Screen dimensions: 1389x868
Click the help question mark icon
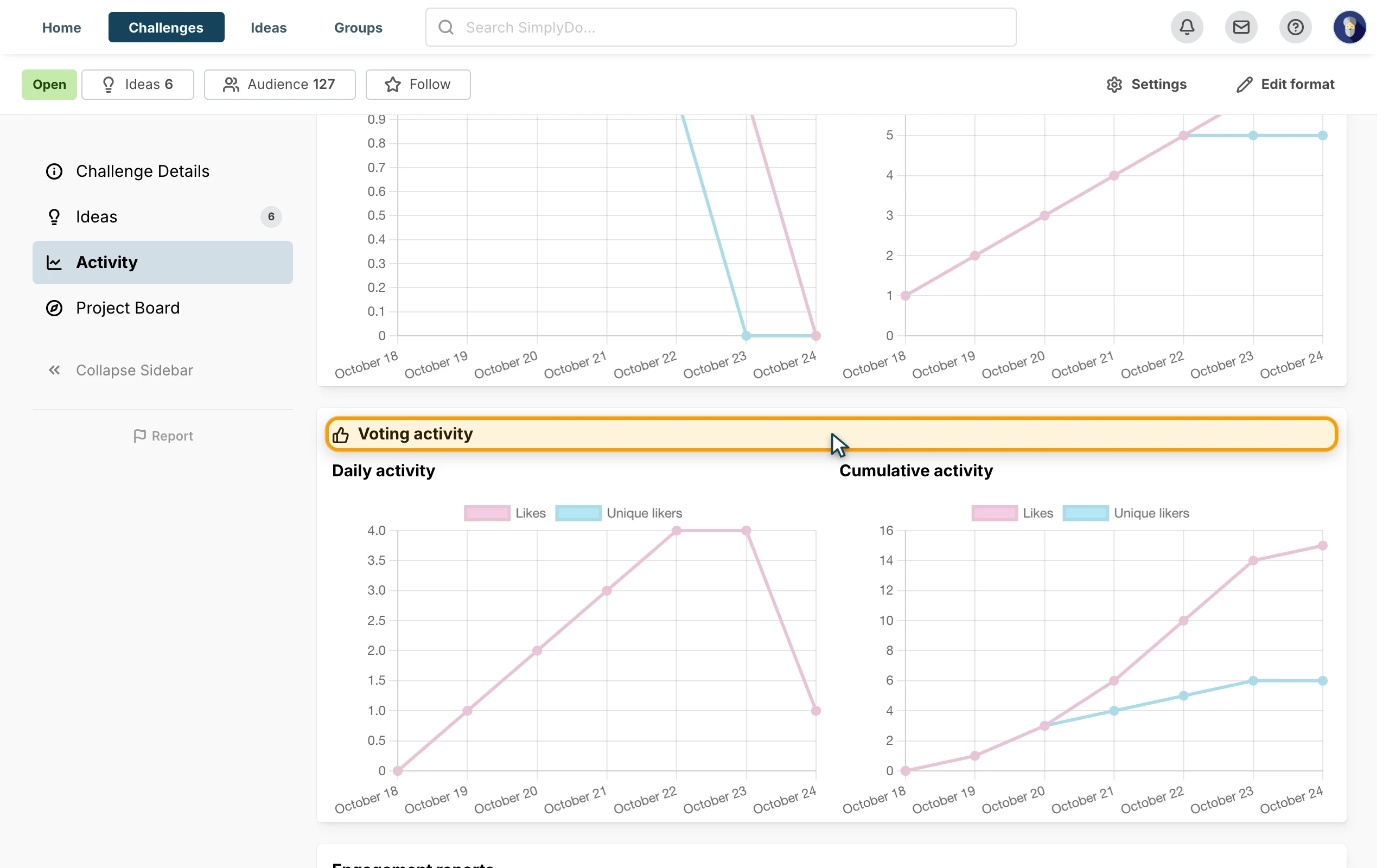pos(1295,27)
